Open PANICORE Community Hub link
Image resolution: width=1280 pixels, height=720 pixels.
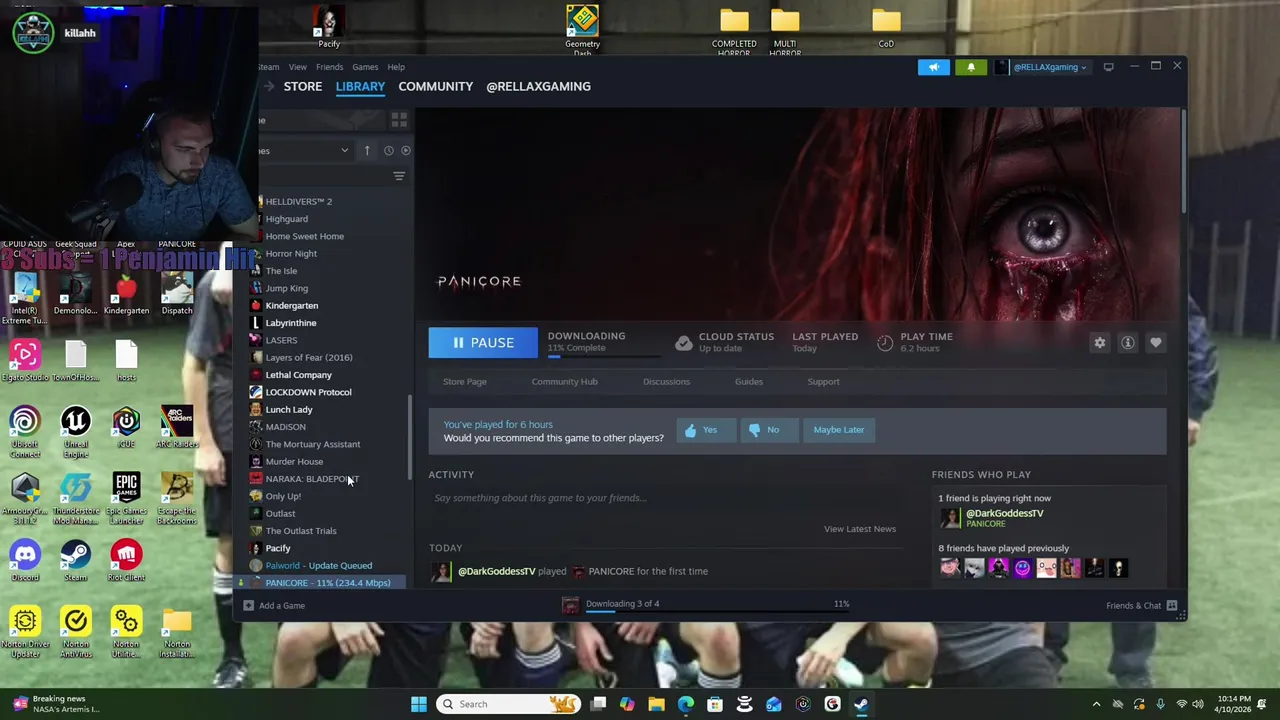pos(564,382)
